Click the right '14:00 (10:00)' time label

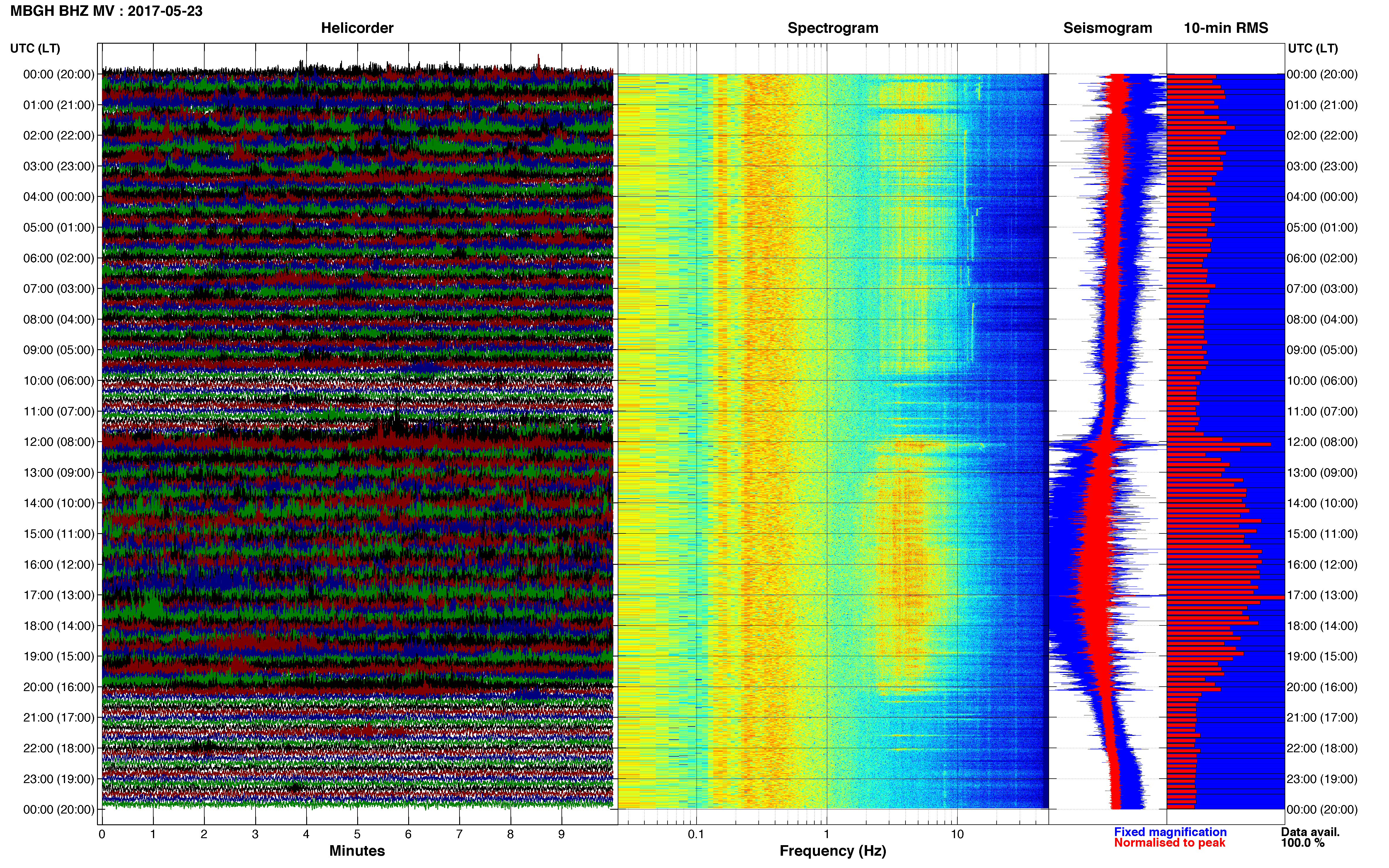coord(1322,504)
